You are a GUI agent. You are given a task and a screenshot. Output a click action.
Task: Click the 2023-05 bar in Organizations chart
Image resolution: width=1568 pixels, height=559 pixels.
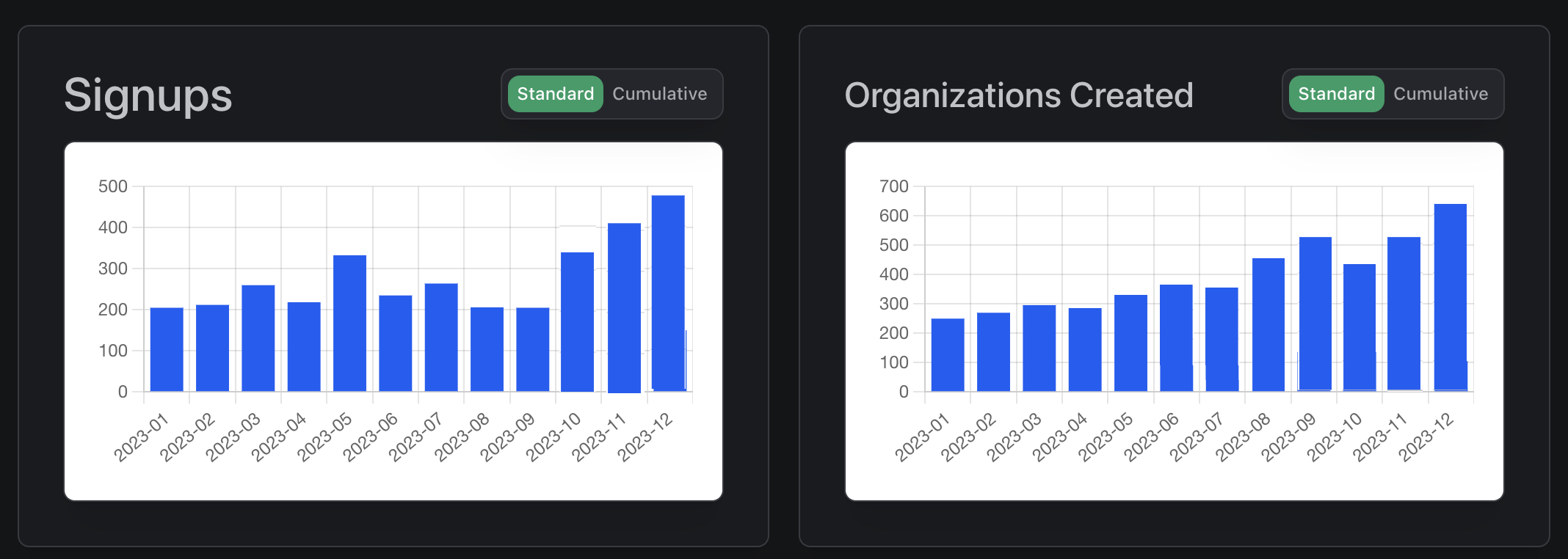coord(1130,343)
